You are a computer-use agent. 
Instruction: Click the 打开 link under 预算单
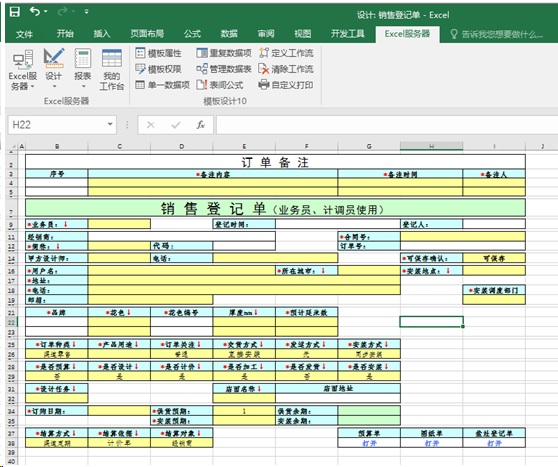pyautogui.click(x=369, y=443)
